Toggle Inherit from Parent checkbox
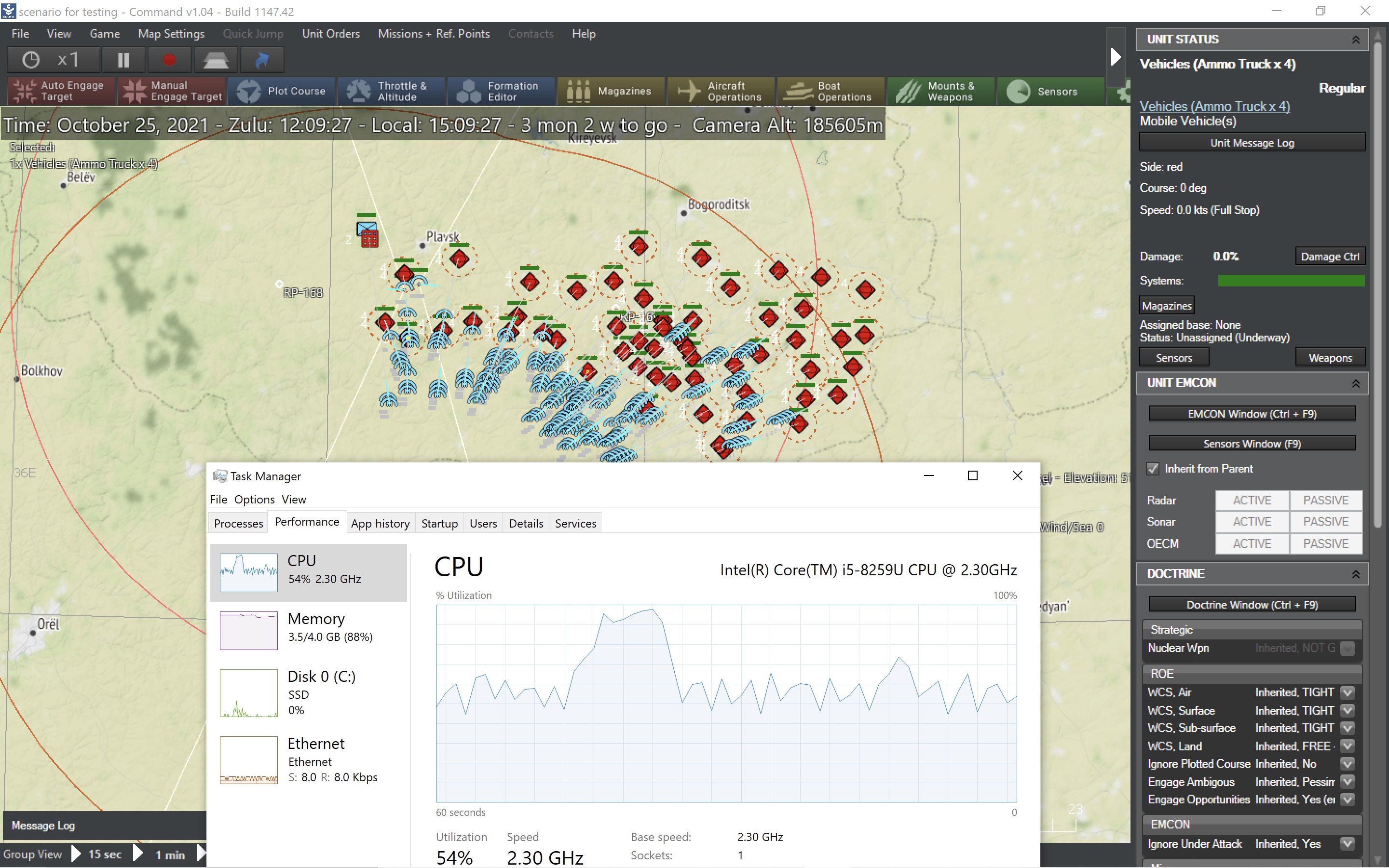The image size is (1389, 868). (x=1153, y=468)
